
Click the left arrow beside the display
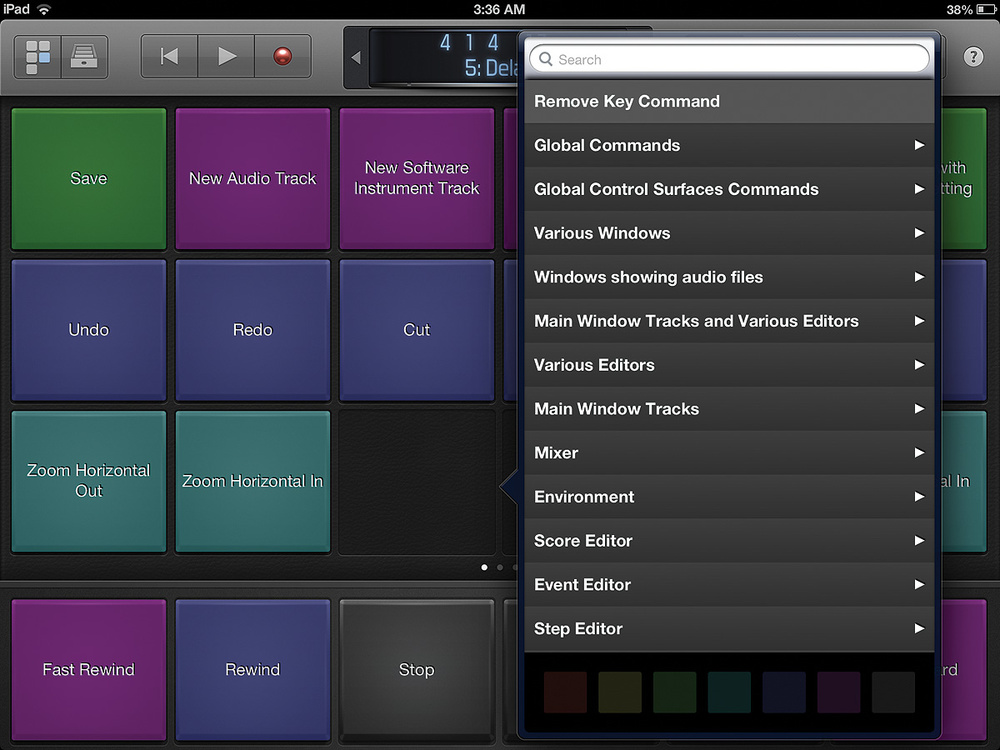356,58
